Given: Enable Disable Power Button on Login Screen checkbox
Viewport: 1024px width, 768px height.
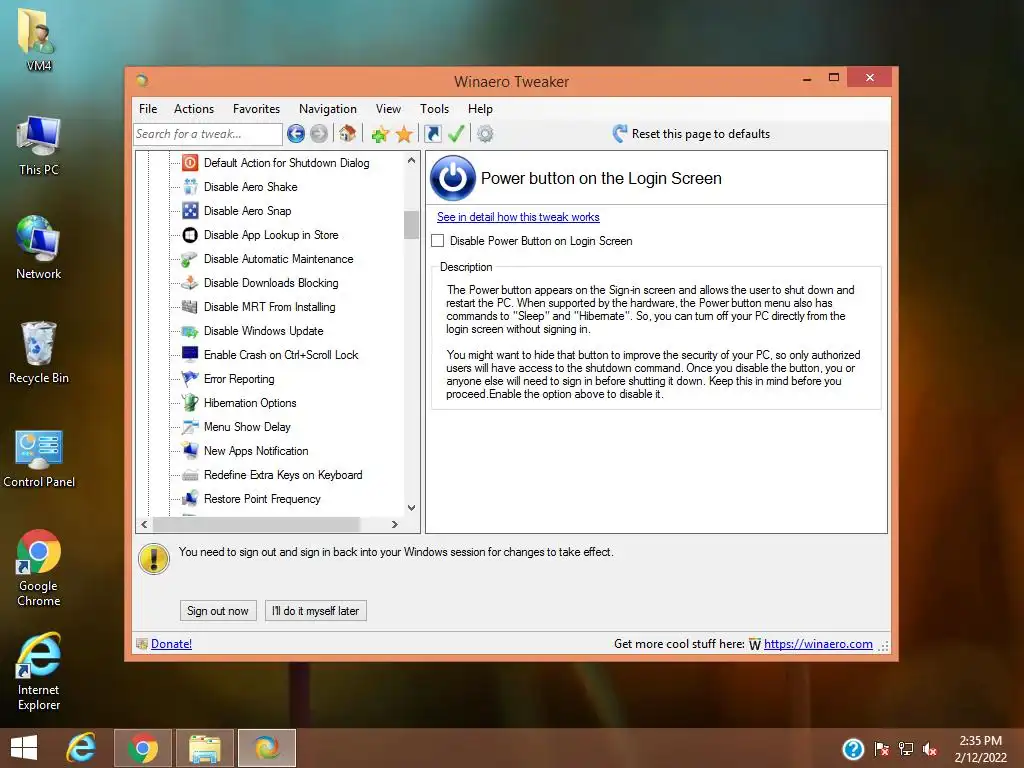Looking at the screenshot, I should 438,240.
